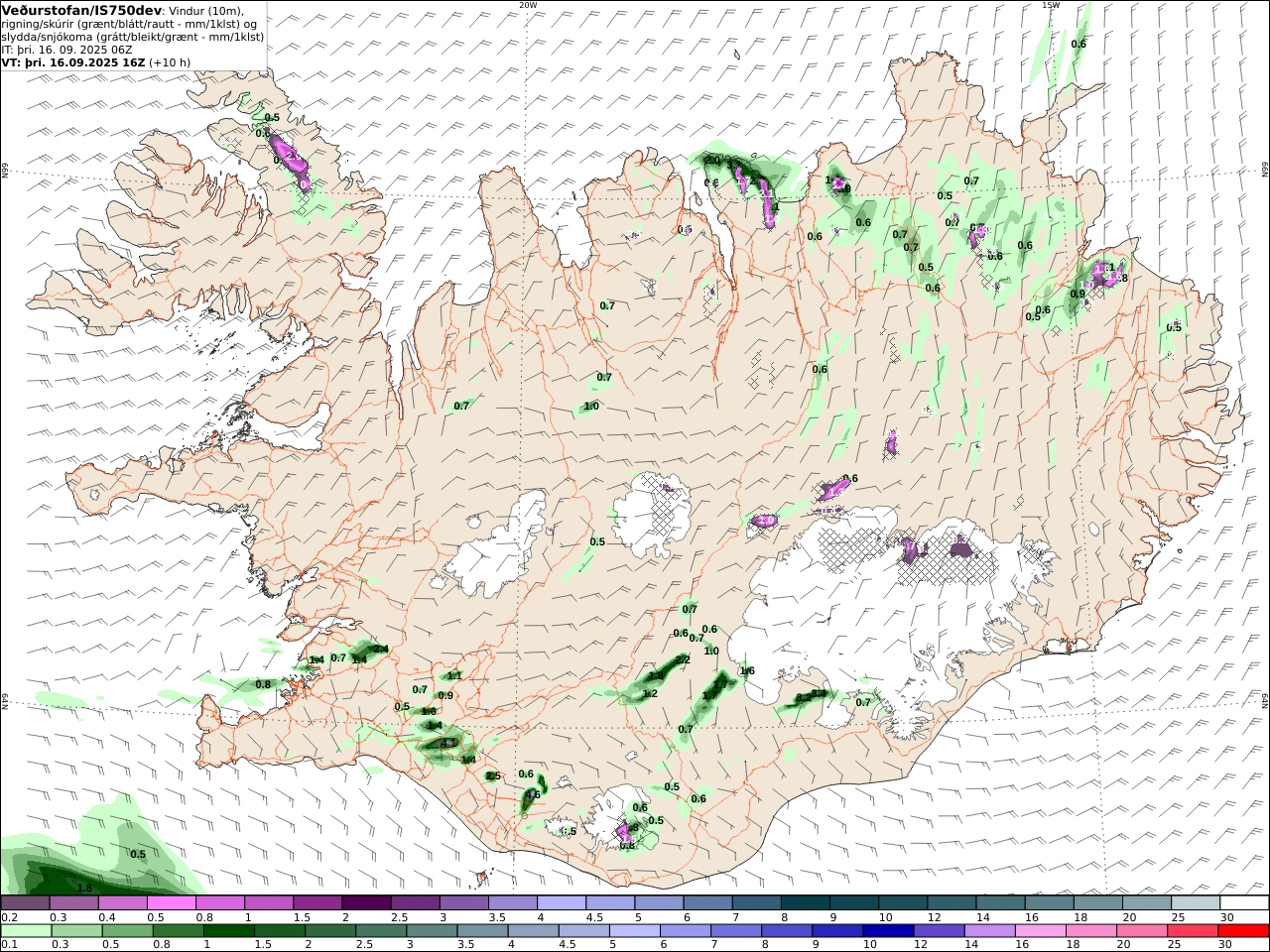Click the darkest green lower-legend swatch labeled 1
1270x952 pixels.
point(229,931)
